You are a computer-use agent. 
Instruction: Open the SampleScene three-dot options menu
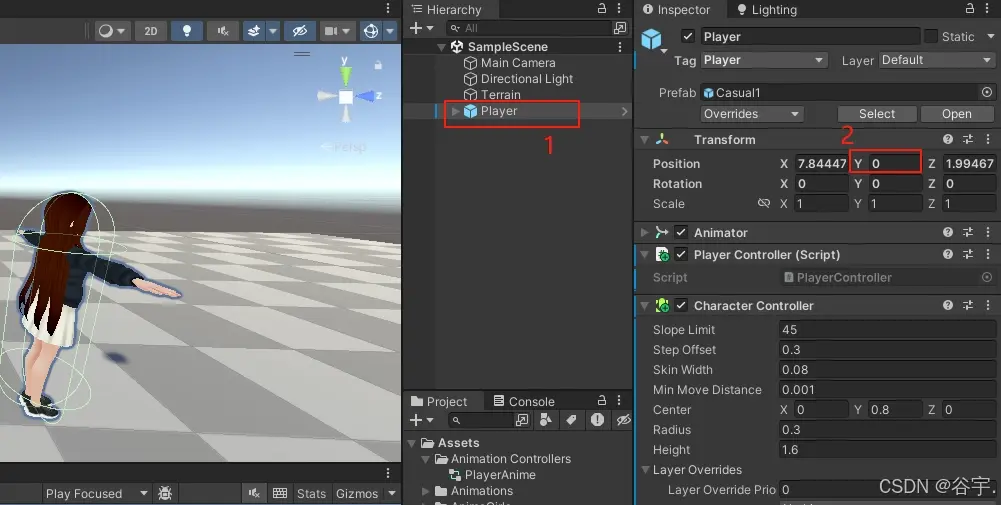click(620, 47)
